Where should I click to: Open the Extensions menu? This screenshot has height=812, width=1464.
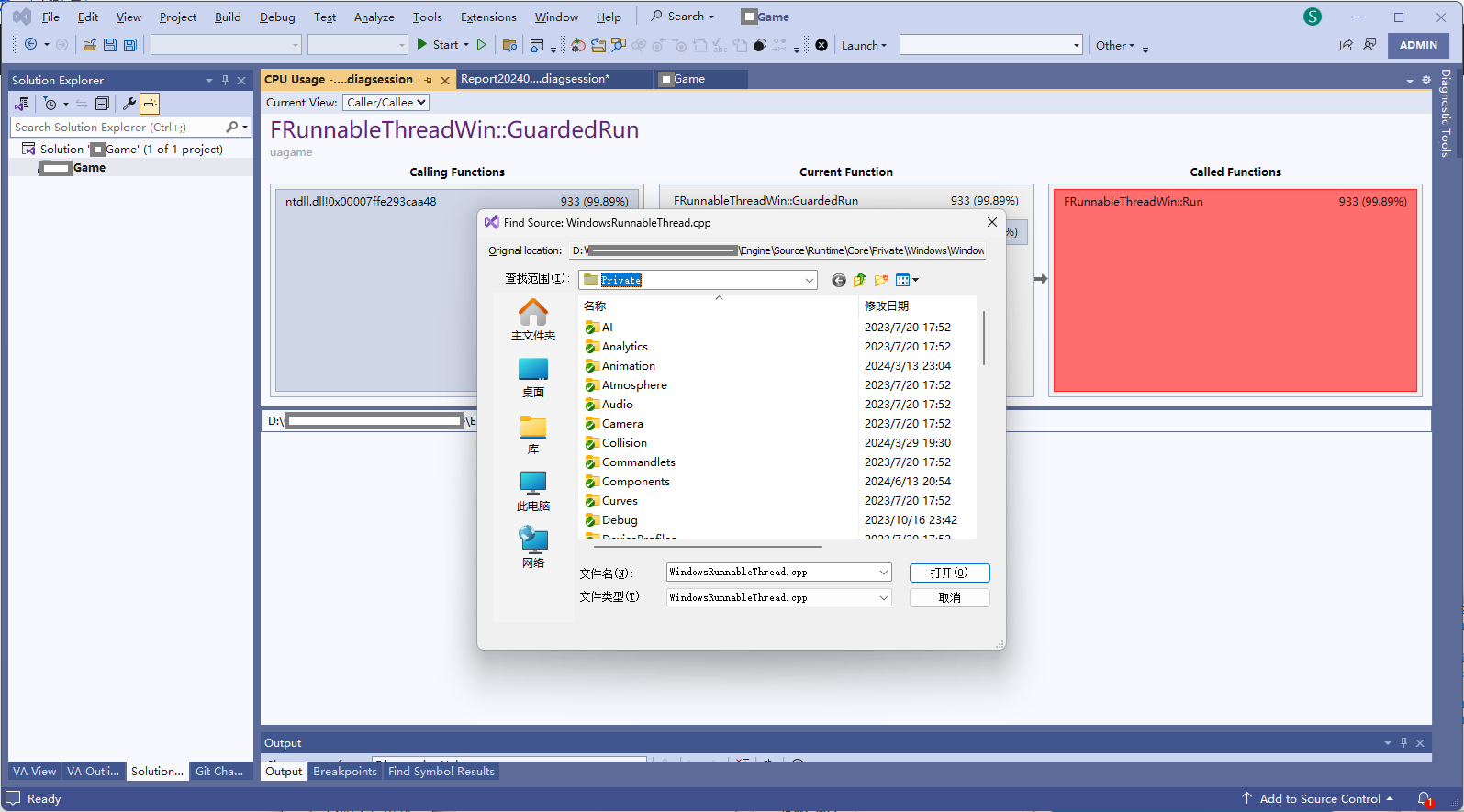click(488, 17)
